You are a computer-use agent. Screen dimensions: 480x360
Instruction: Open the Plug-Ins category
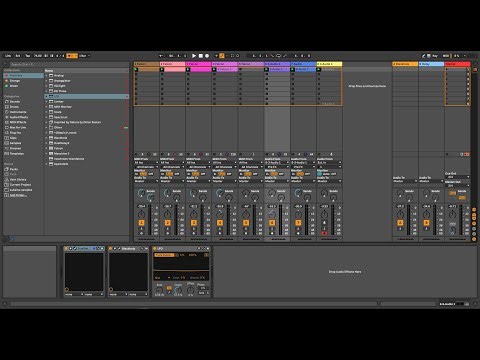coord(23,133)
